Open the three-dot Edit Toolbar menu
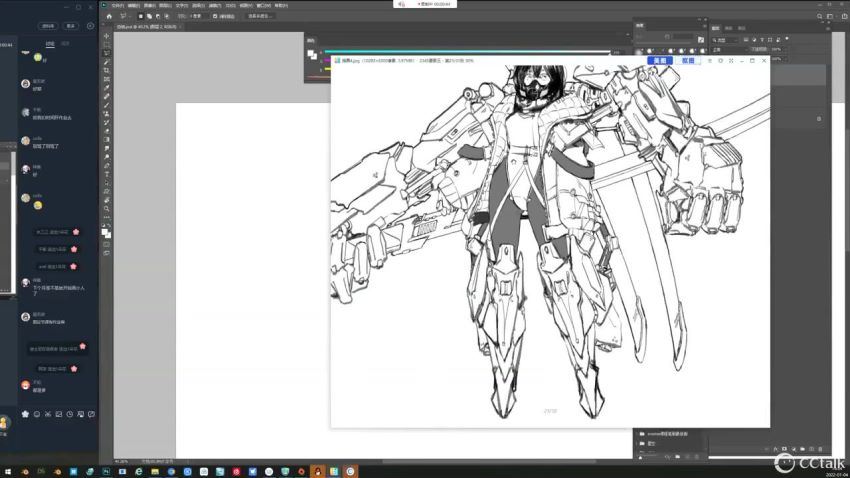Screen dimensions: 850x478 (106, 217)
